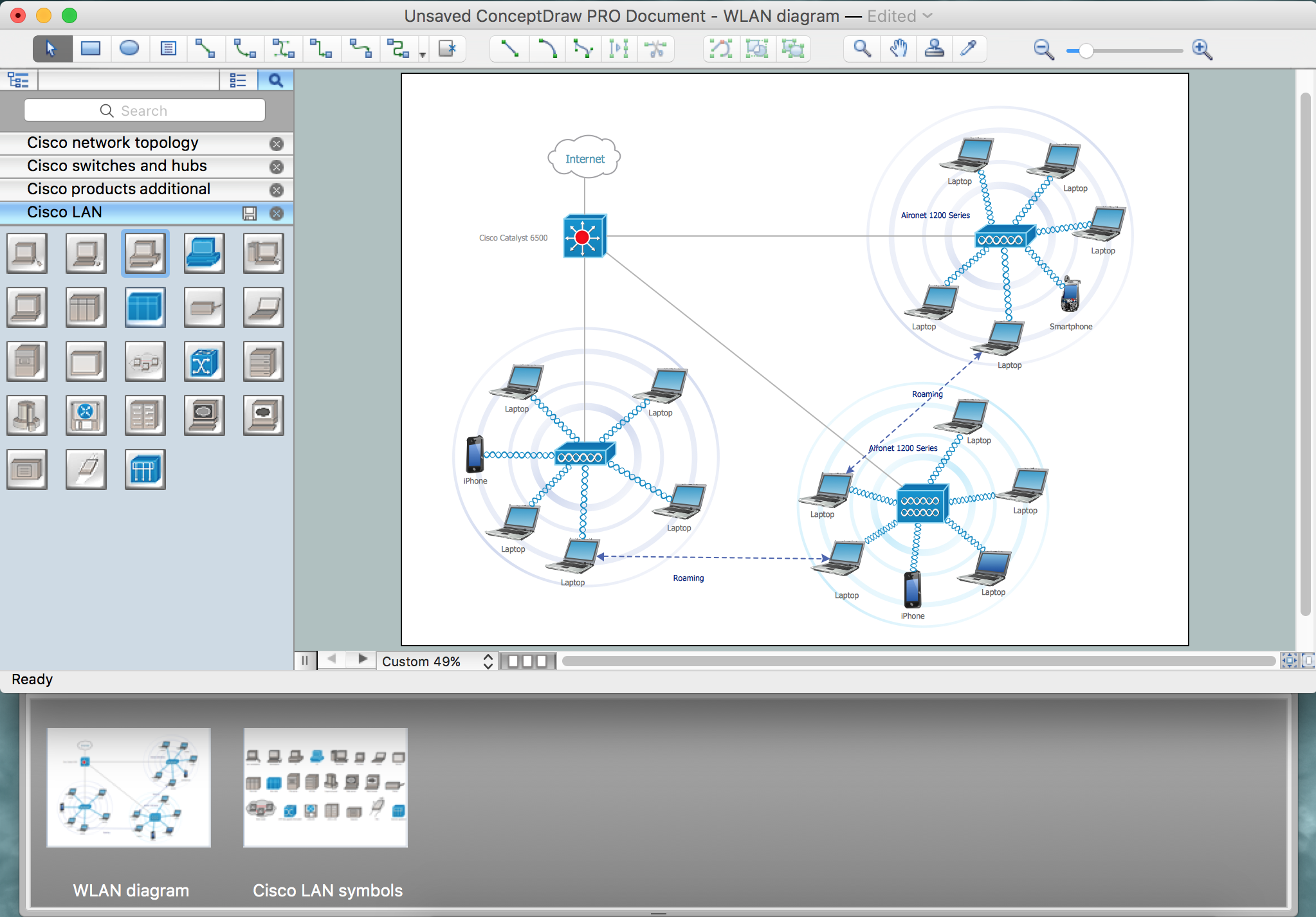Choose the curved S-shaped connector tool
Viewport: 1316px width, 917px height.
pyautogui.click(x=360, y=49)
